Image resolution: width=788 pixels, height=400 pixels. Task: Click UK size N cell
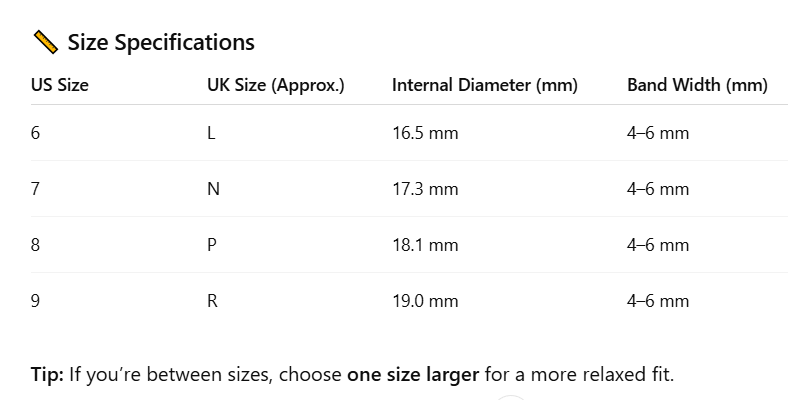[212, 189]
